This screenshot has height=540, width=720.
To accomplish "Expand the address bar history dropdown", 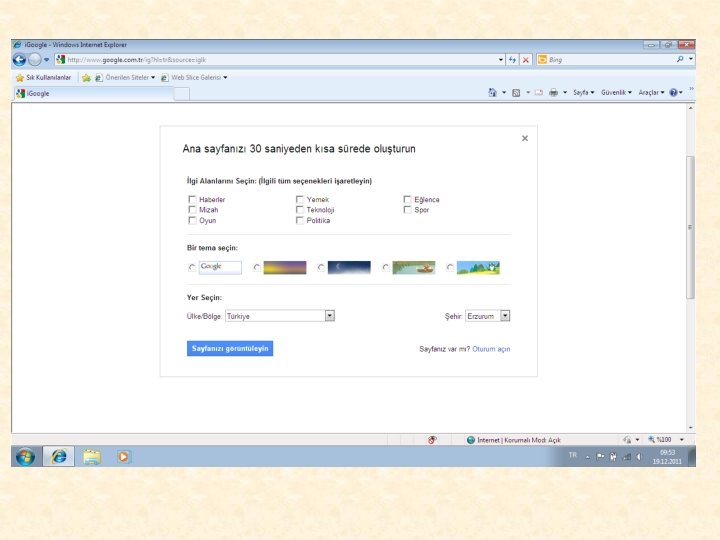I will pyautogui.click(x=501, y=60).
